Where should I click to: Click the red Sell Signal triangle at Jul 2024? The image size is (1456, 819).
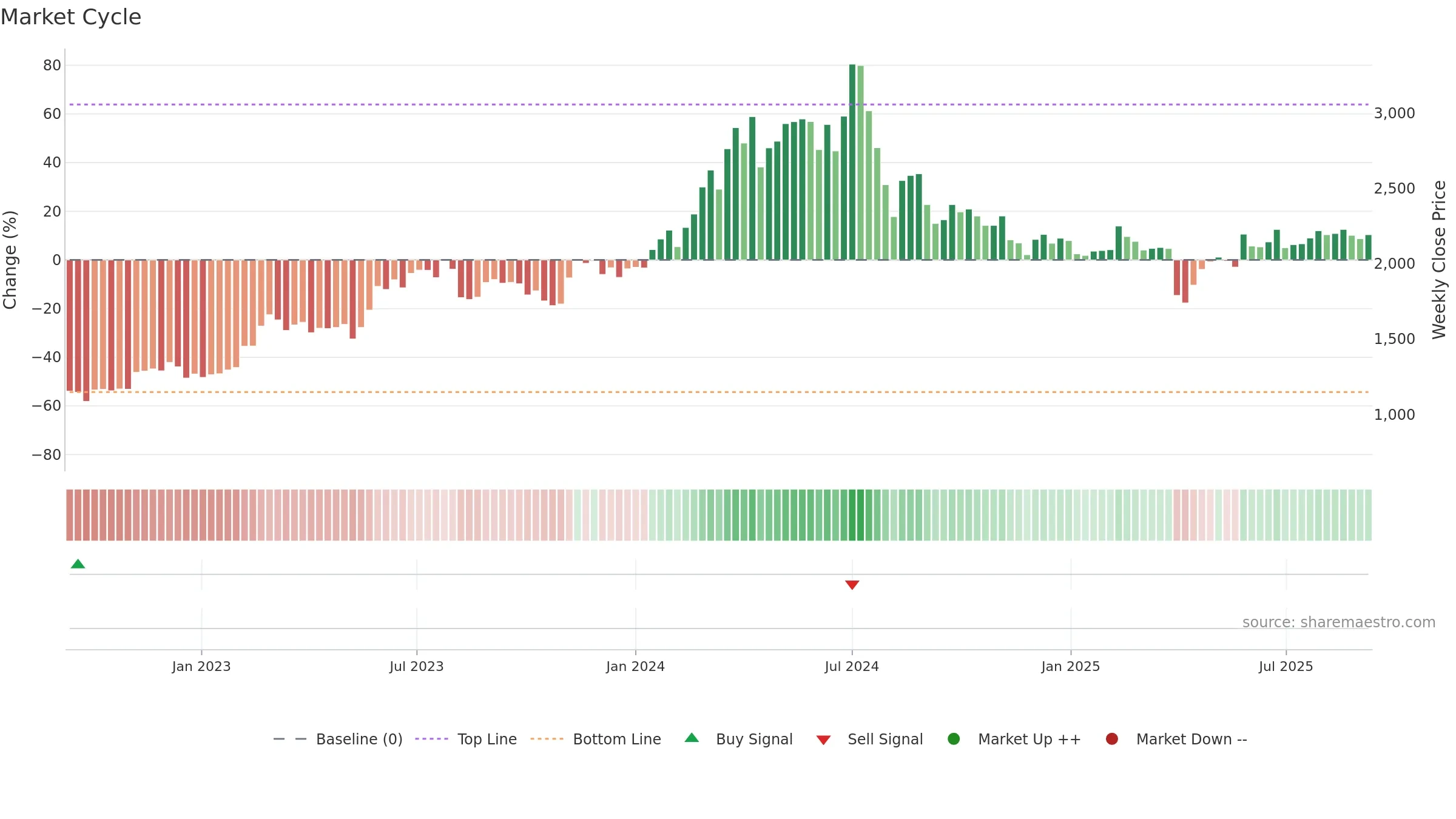coord(852,585)
